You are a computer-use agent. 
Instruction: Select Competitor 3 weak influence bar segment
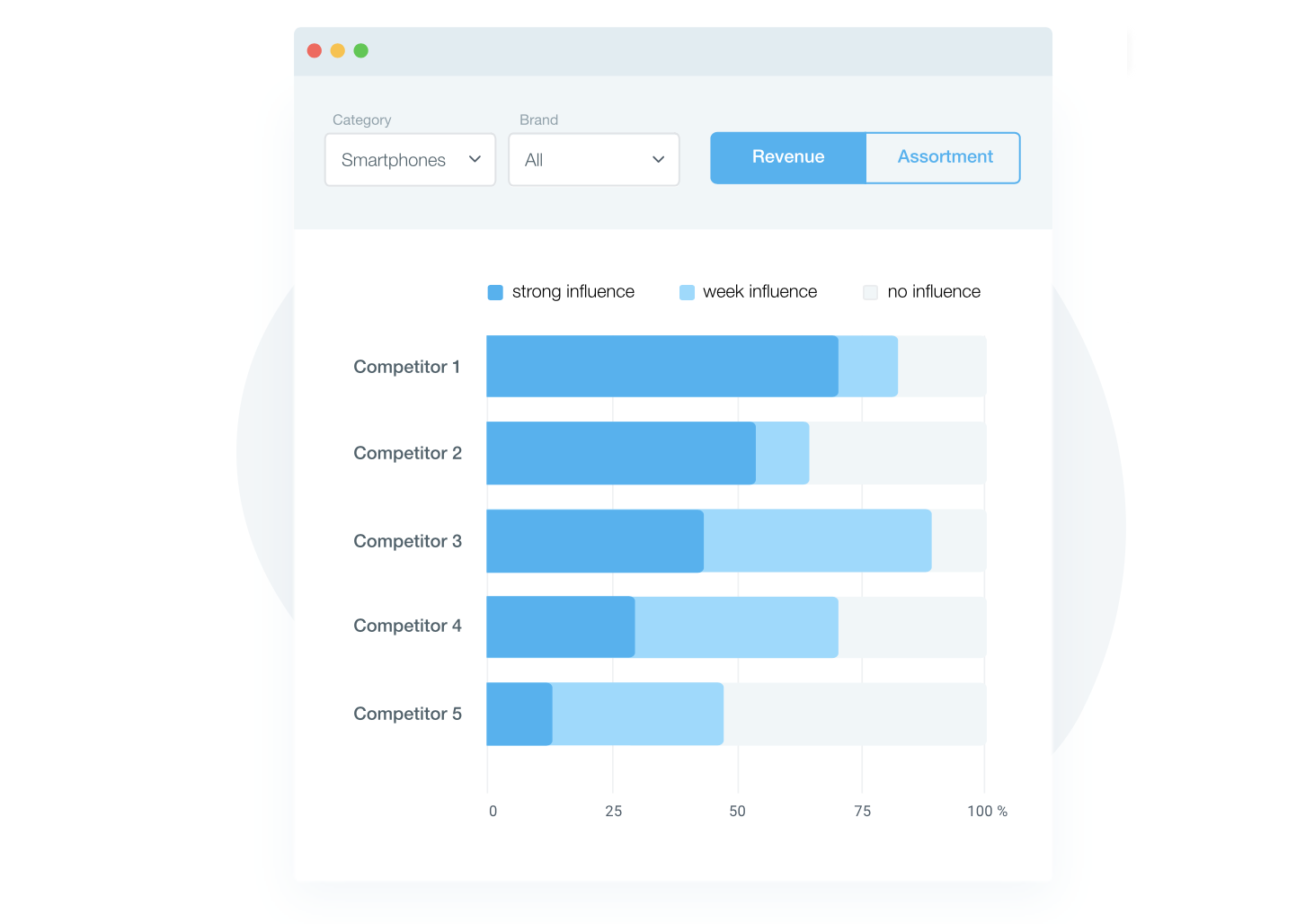pos(817,541)
